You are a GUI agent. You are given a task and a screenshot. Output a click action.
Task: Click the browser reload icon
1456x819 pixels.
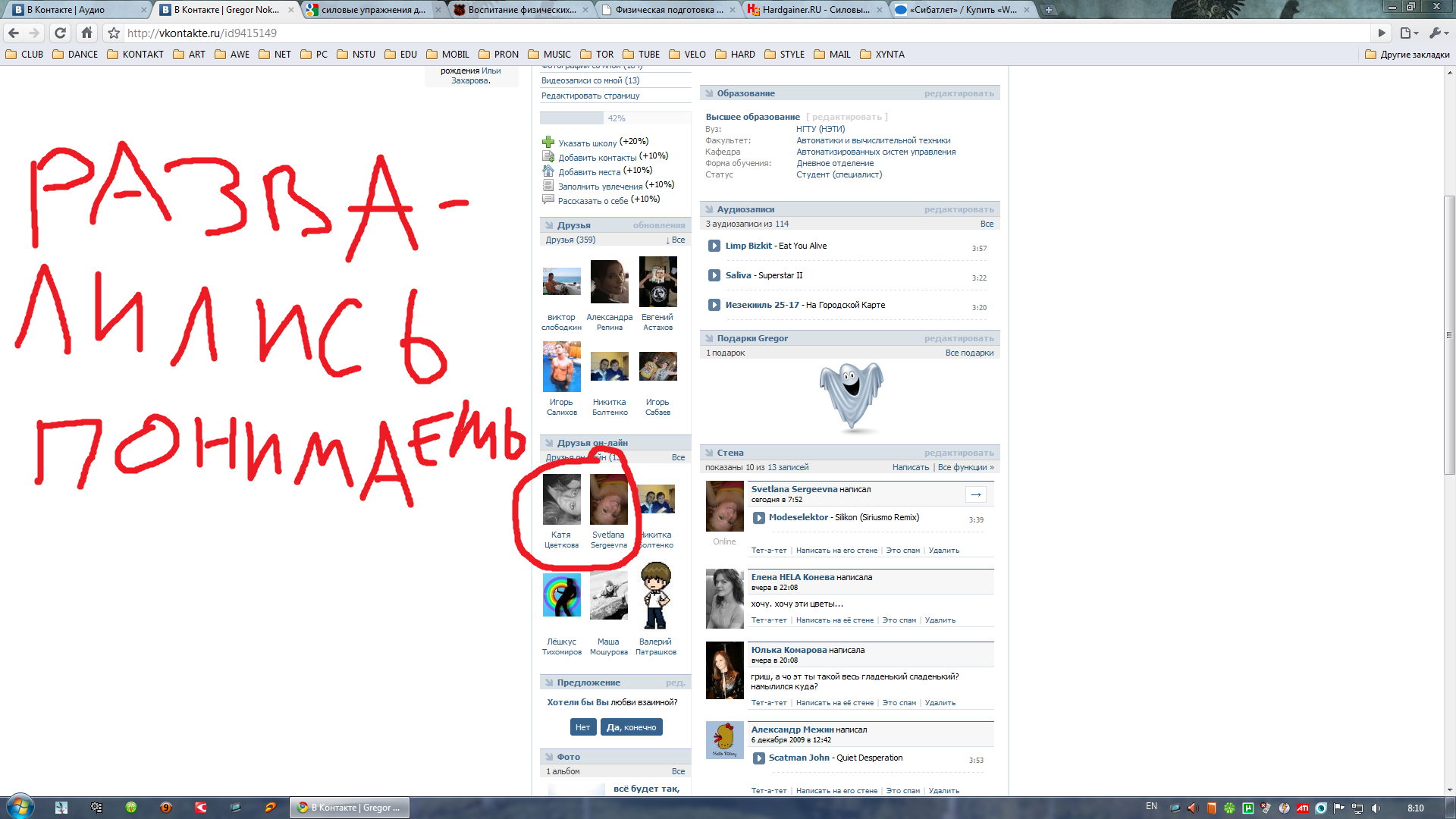point(61,33)
